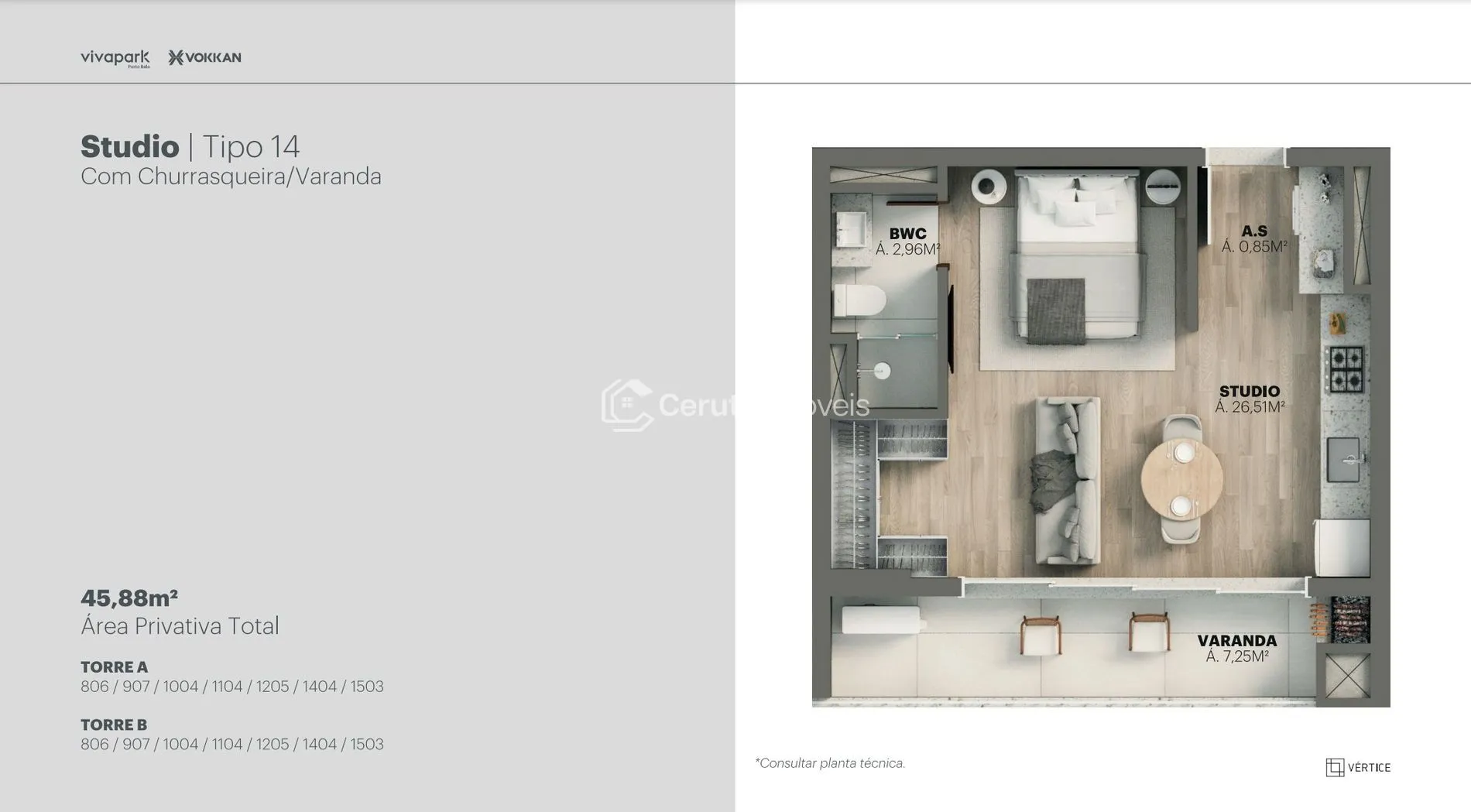The image size is (1471, 812).
Task: Click the shower head in the bathroom
Action: [882, 371]
